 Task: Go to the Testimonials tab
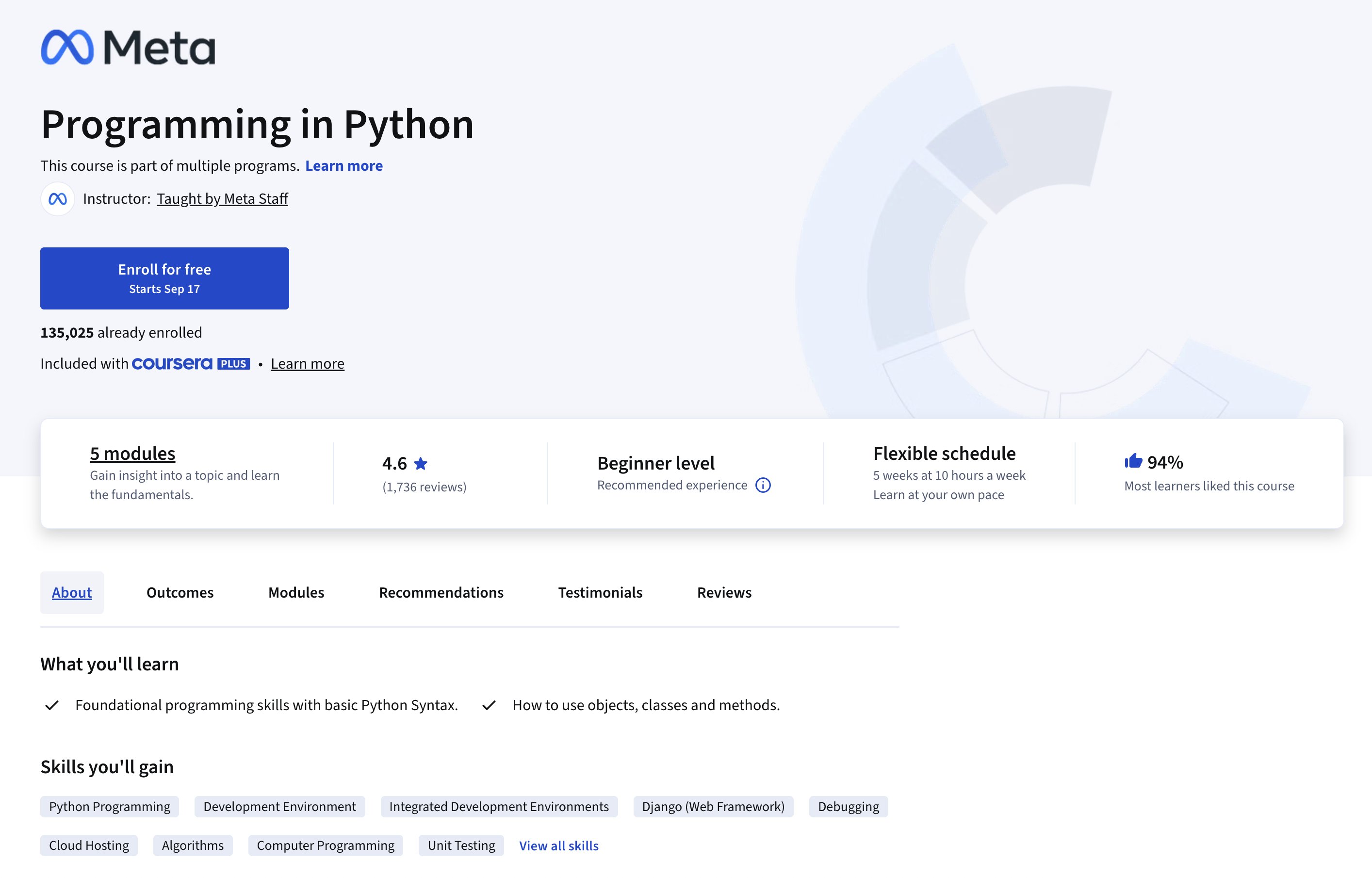pos(600,592)
